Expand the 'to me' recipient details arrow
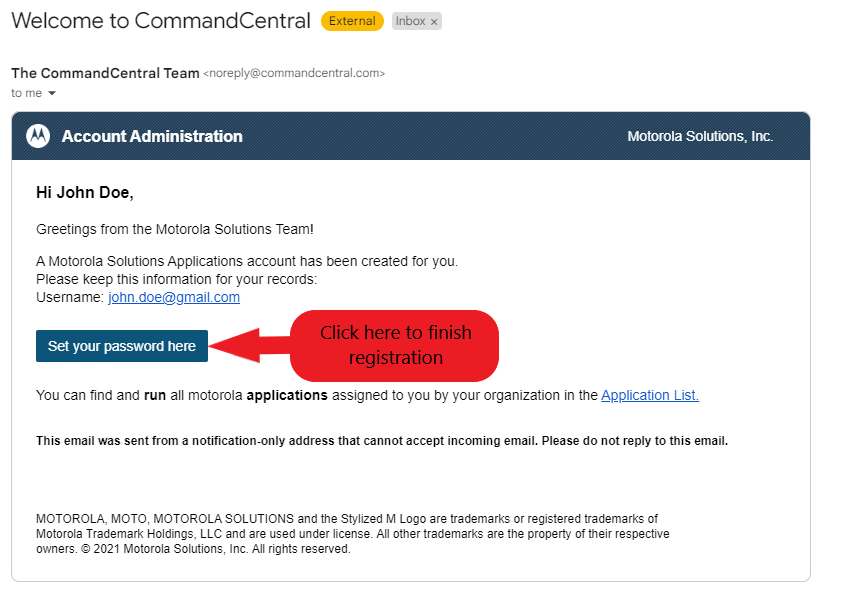 tap(52, 93)
